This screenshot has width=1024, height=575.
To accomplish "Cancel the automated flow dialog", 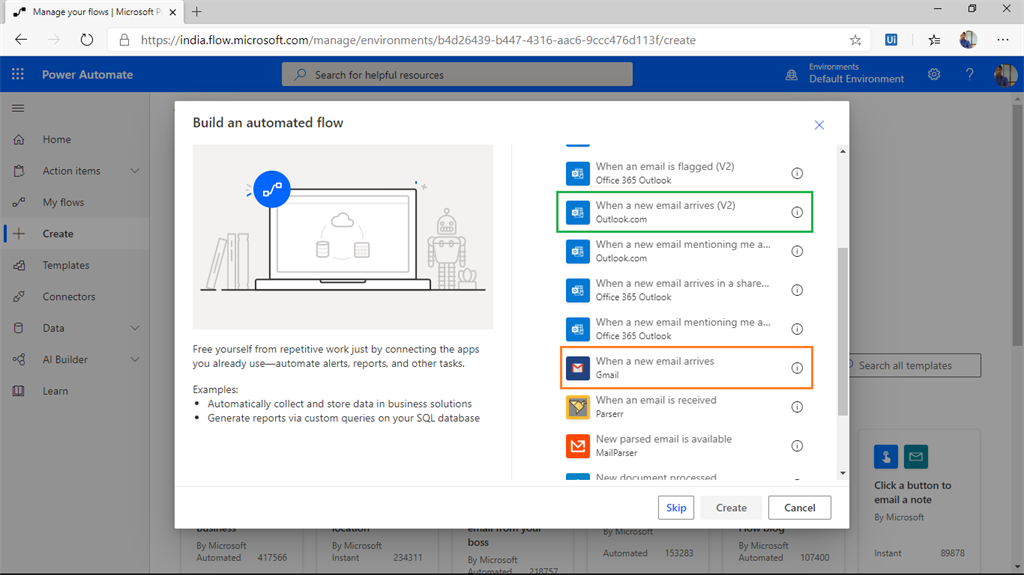I will coord(799,508).
